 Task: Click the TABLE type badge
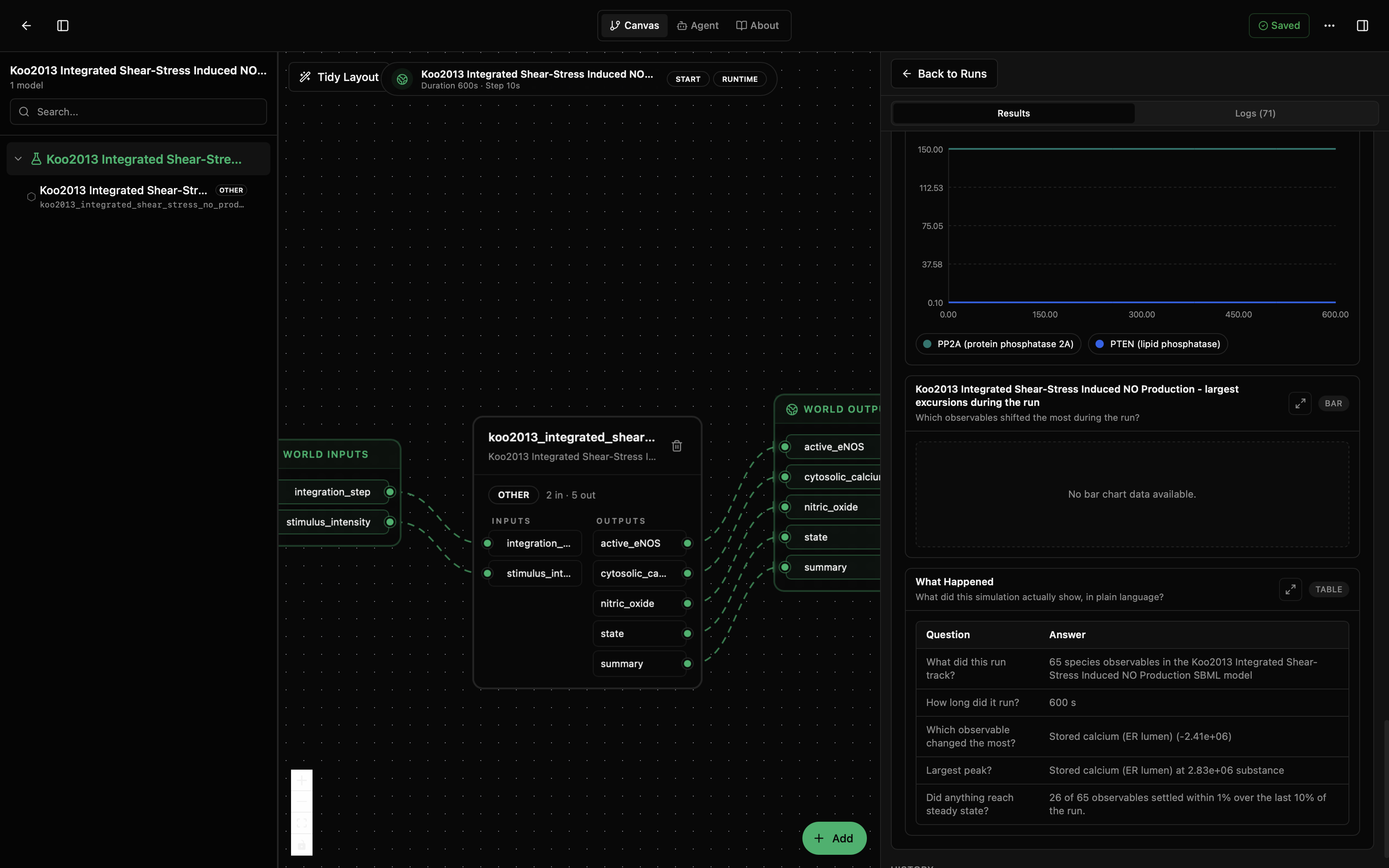1329,589
